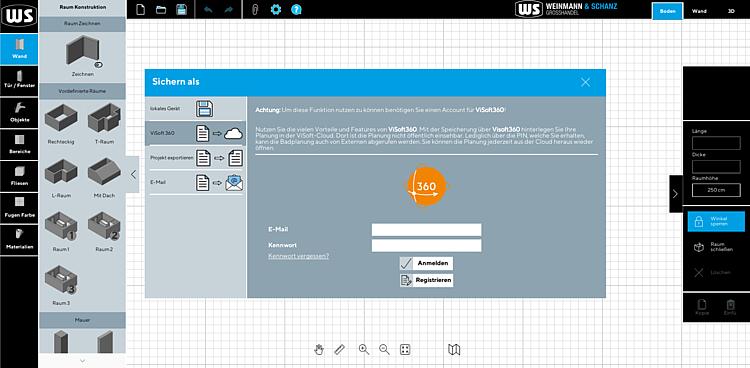
Task: Click the Löschen button
Action: [x=716, y=272]
